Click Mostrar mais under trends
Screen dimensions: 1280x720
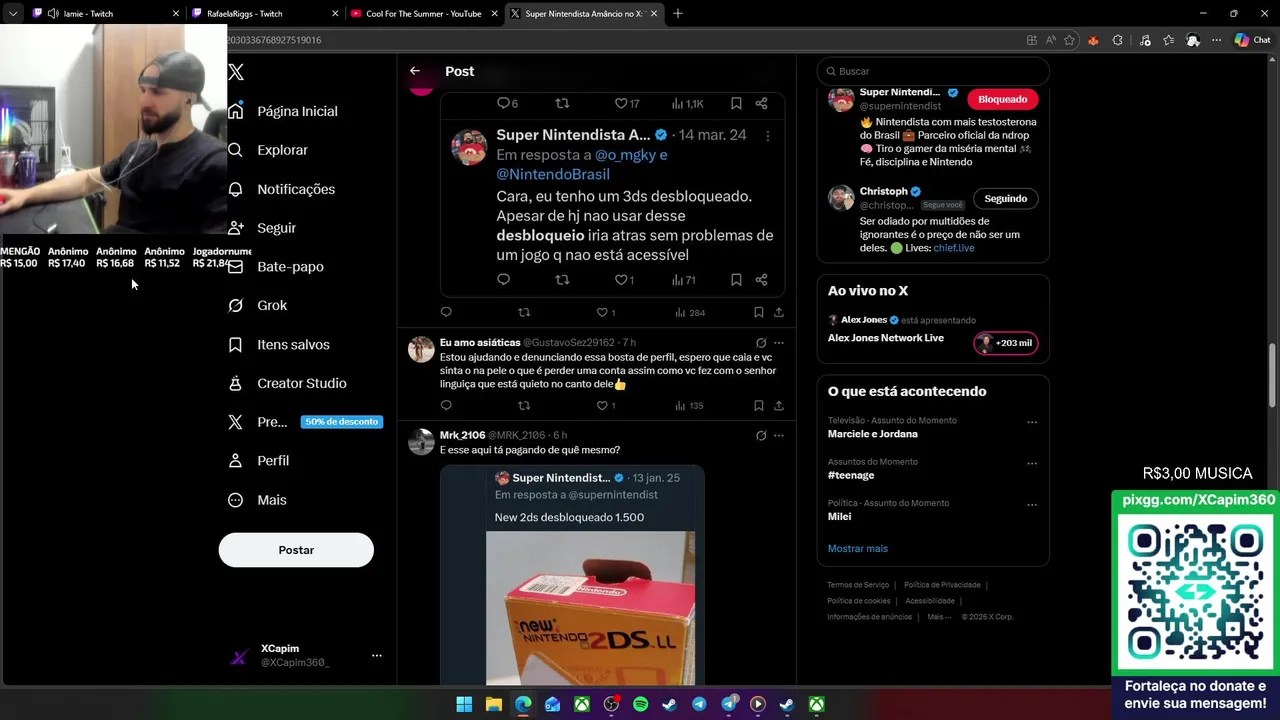[858, 548]
